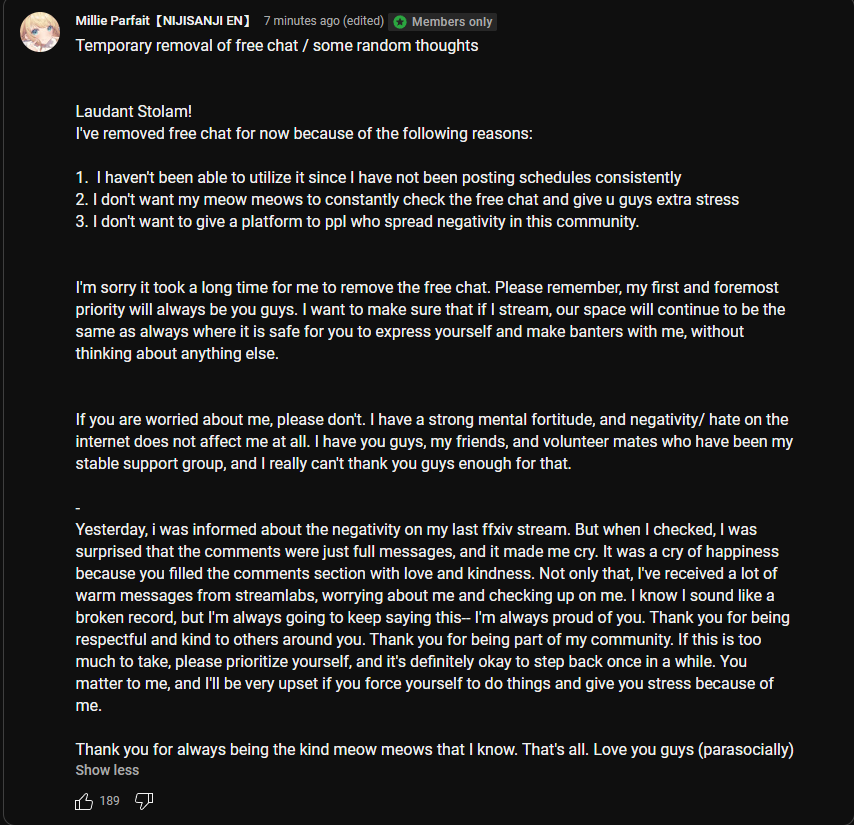This screenshot has height=825, width=854.
Task: Click the paragraph starting 'Yesterday, i was informed'
Action: (432, 617)
